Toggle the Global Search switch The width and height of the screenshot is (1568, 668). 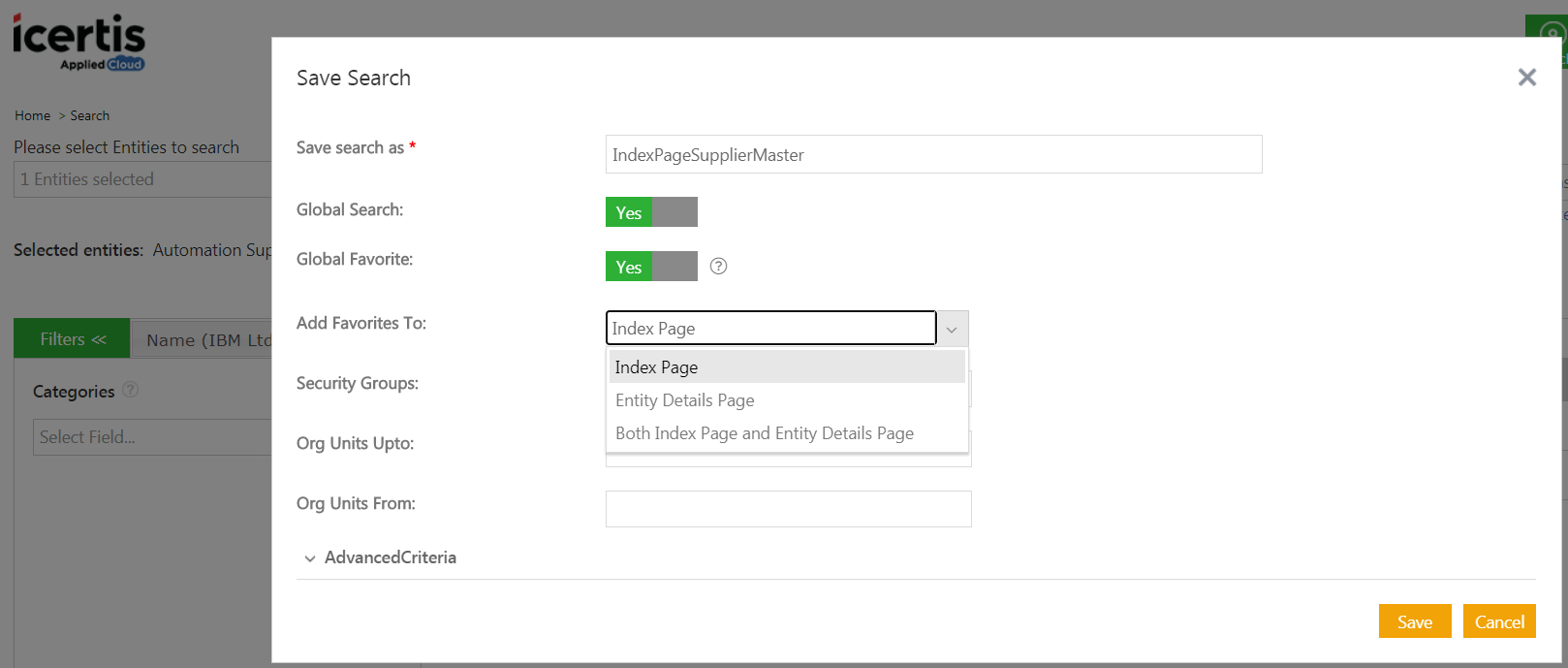(x=651, y=212)
